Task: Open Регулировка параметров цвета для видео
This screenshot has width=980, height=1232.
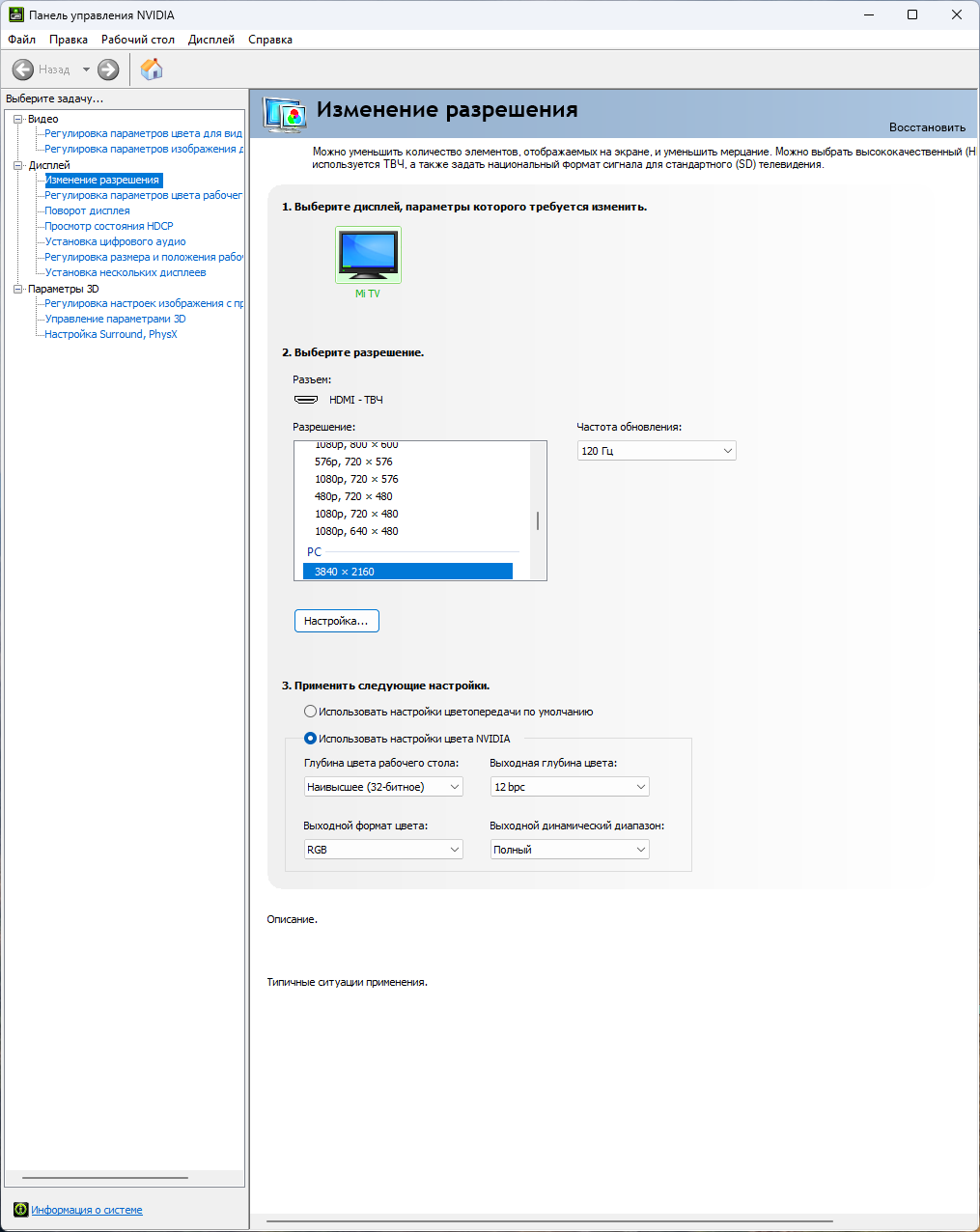Action: pyautogui.click(x=144, y=133)
